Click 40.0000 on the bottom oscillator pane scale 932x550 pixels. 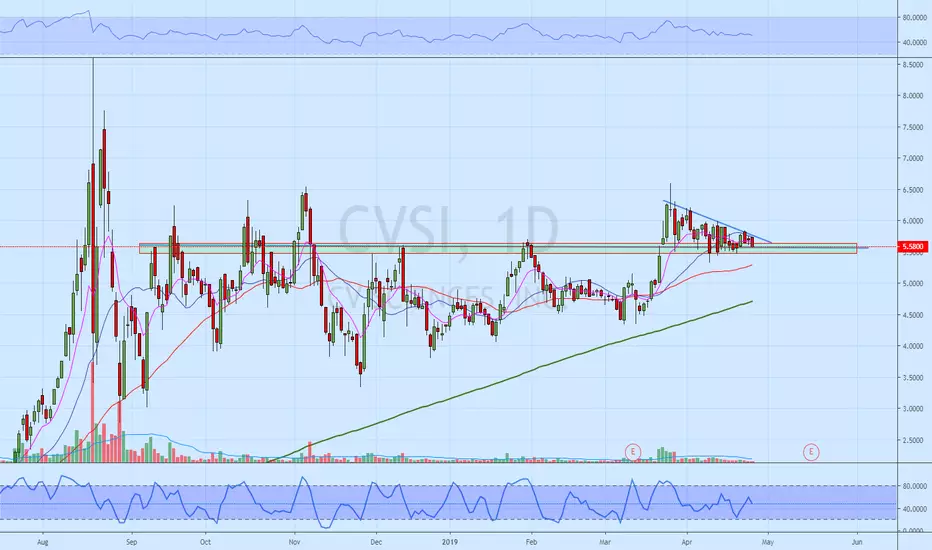coord(914,509)
